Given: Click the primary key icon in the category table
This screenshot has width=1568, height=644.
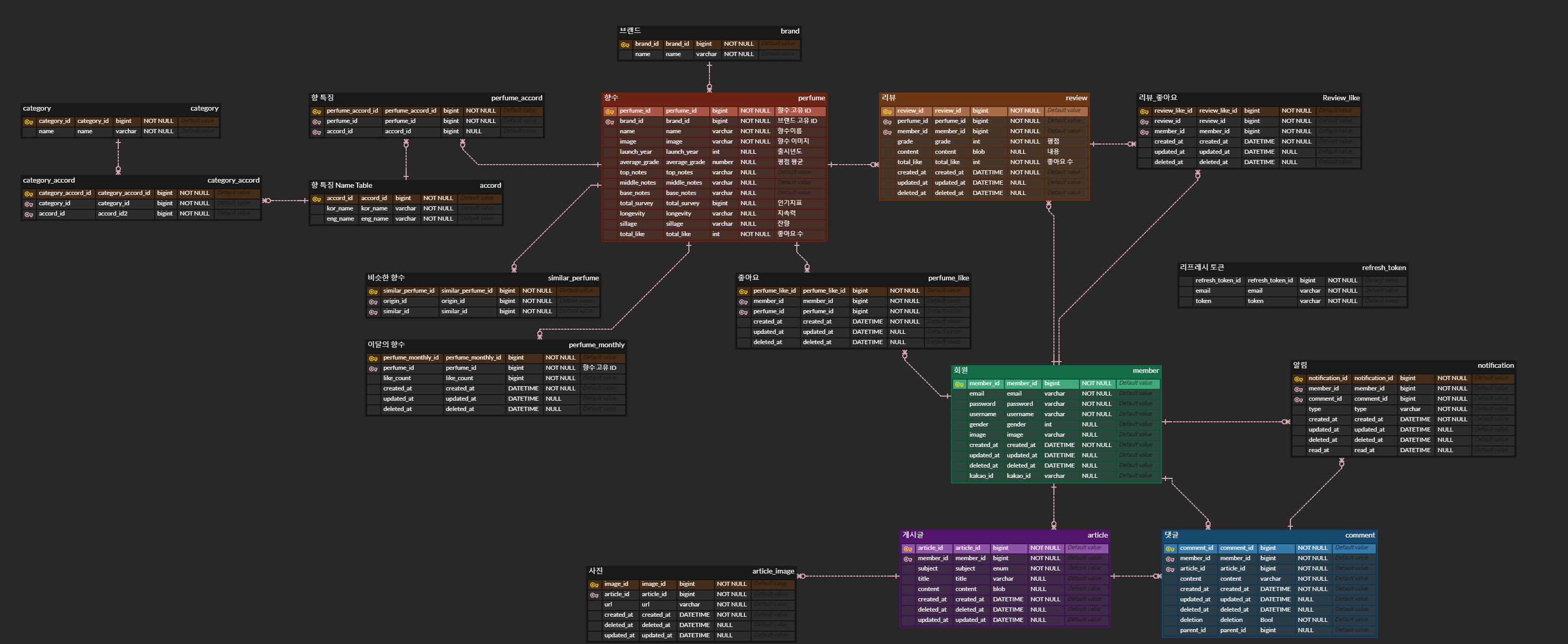Looking at the screenshot, I should [29, 122].
